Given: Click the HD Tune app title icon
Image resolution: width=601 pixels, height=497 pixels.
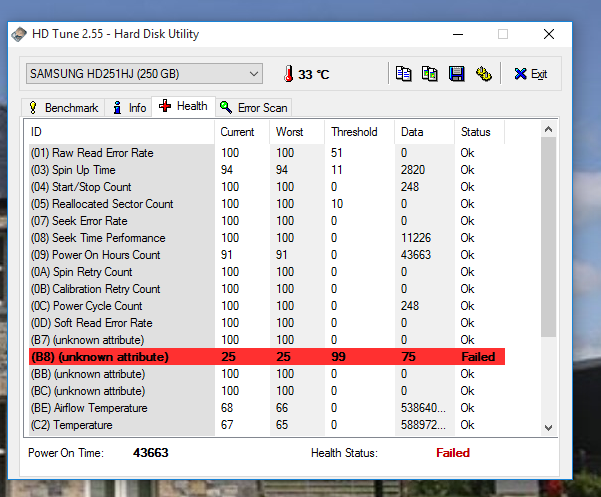Looking at the screenshot, I should [x=19, y=34].
